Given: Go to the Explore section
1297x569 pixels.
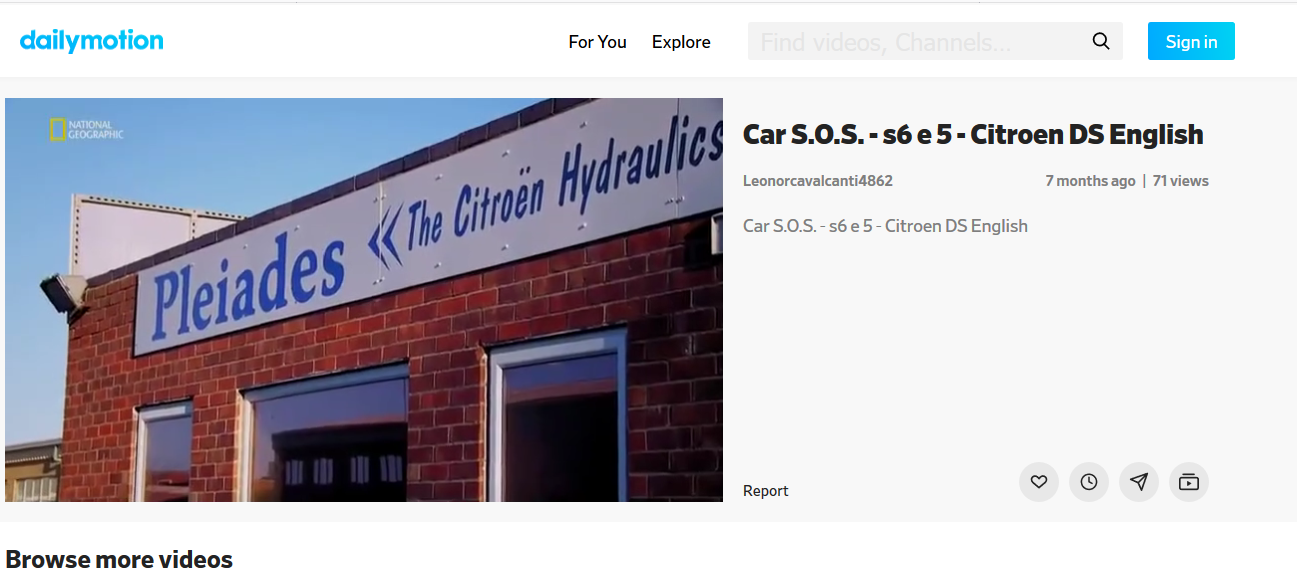Looking at the screenshot, I should 681,42.
